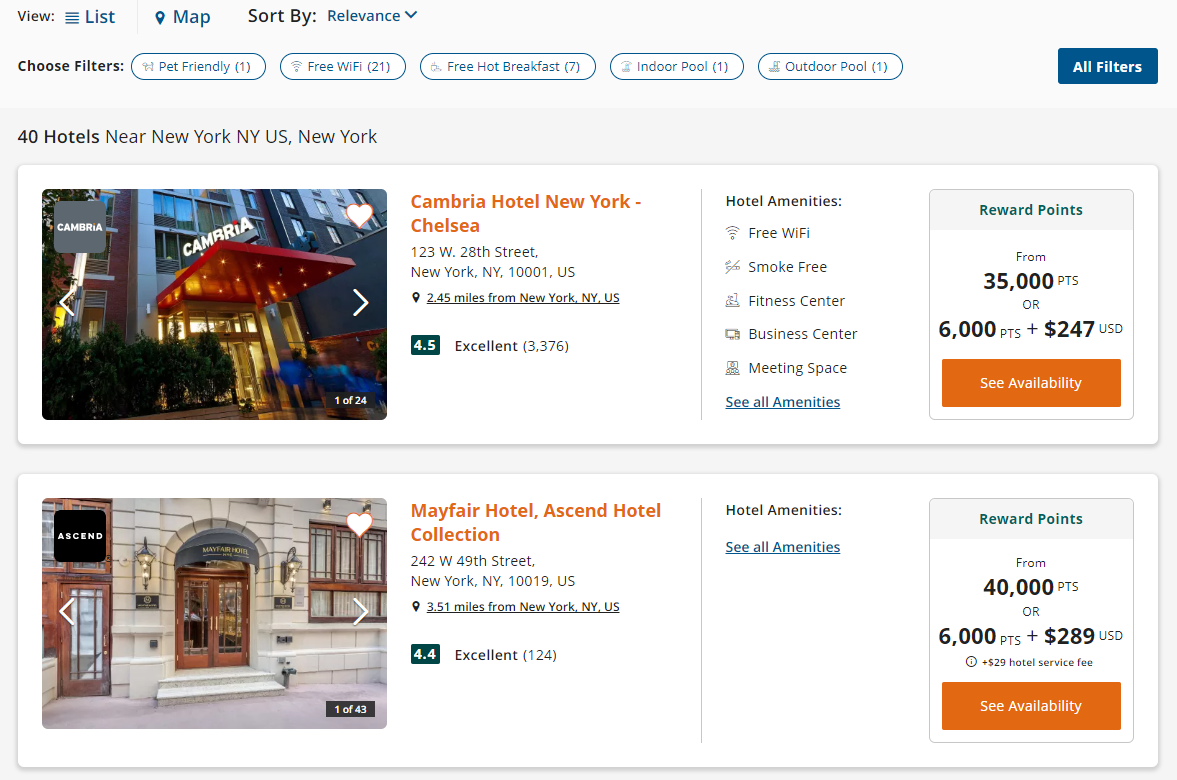The image size is (1177, 780).
Task: Favorite Mayfair Hotel with heart icon
Action: click(x=359, y=524)
